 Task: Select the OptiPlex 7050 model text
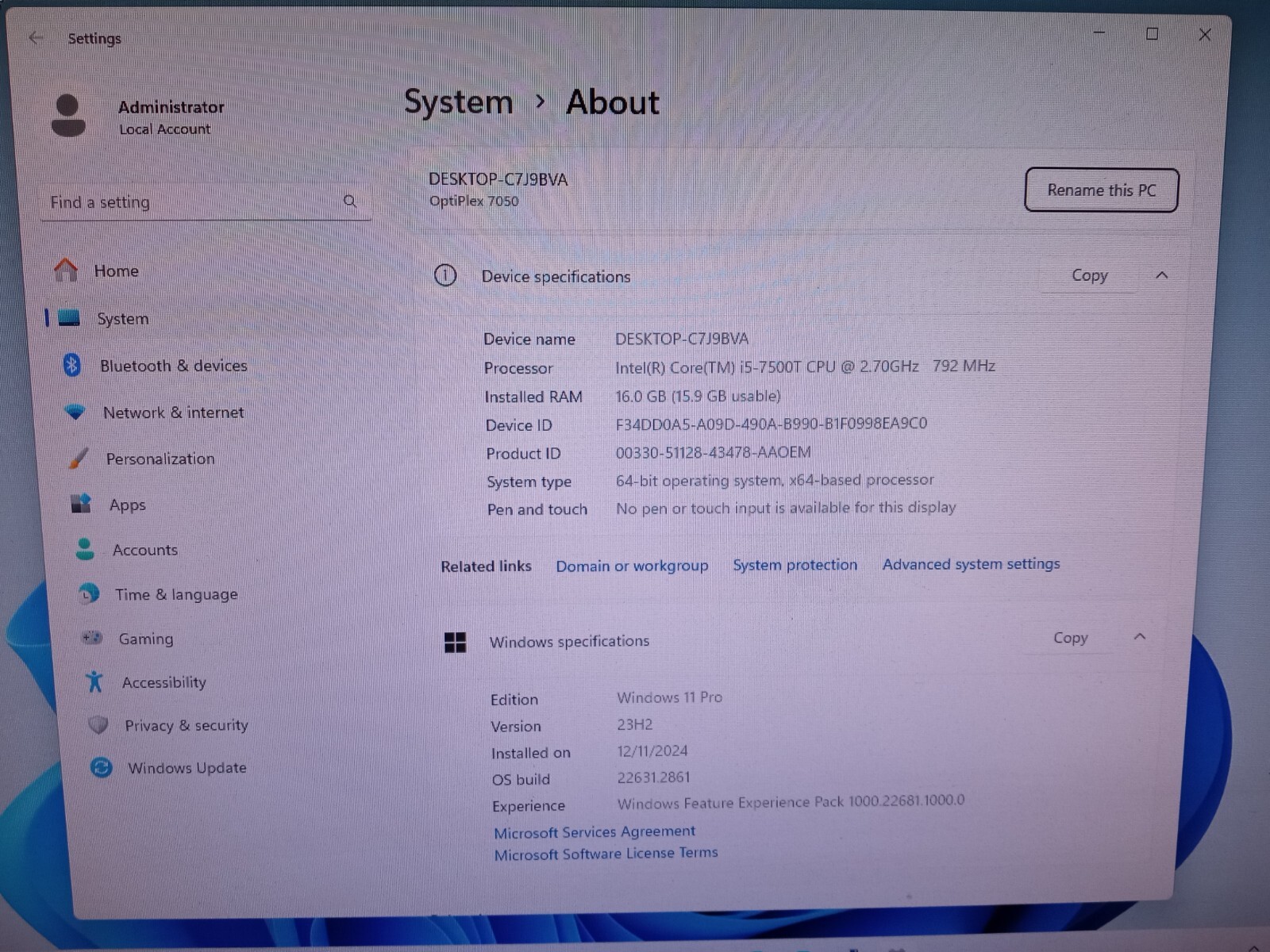(474, 201)
